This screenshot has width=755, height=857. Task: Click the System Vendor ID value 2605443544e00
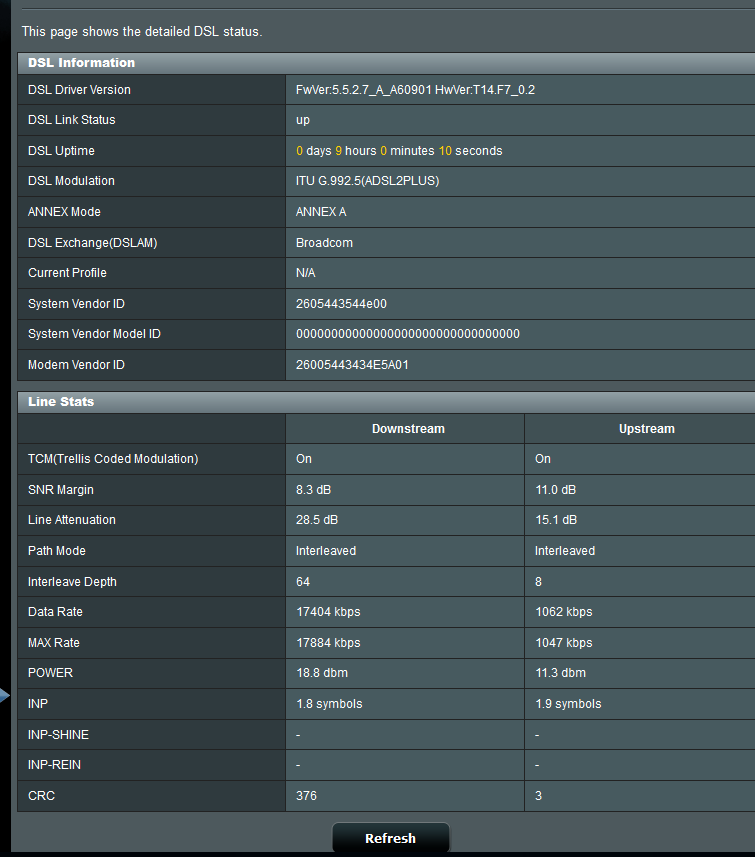[x=341, y=304]
